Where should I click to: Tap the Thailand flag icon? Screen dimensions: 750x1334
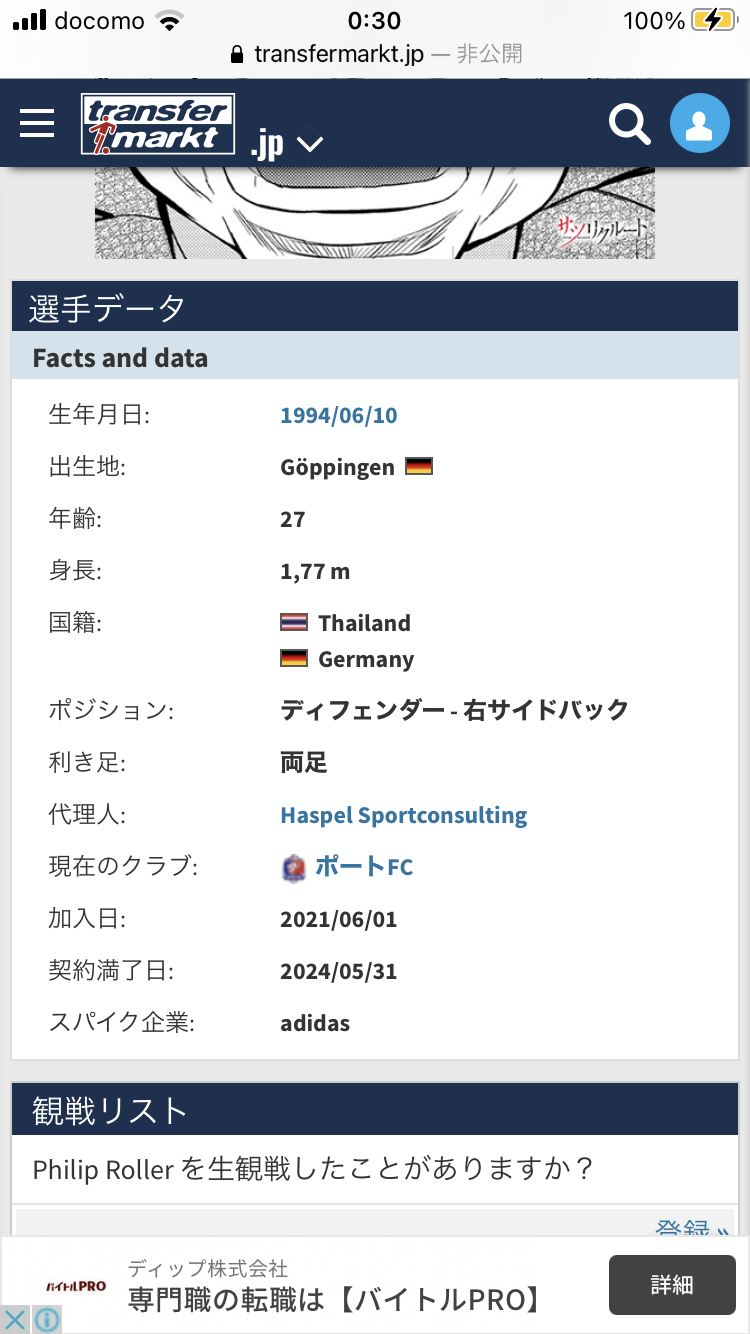[x=294, y=622]
